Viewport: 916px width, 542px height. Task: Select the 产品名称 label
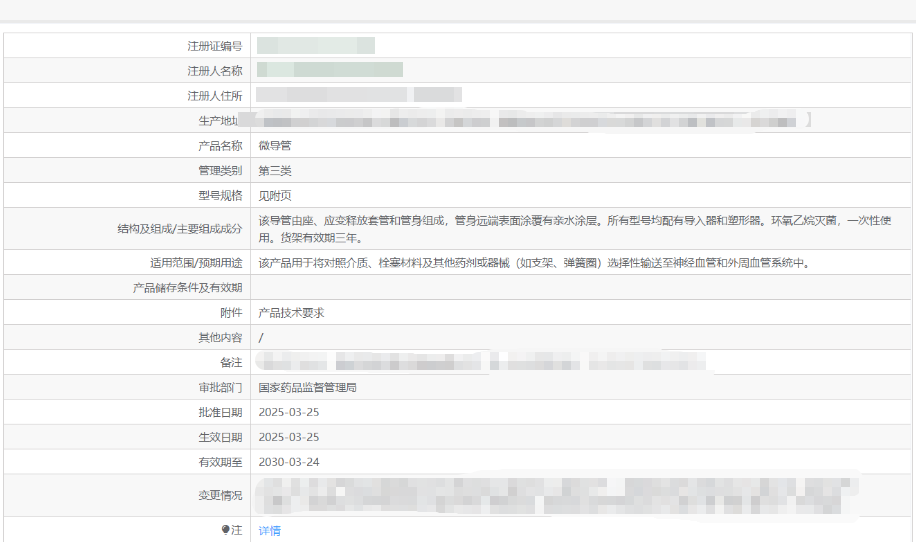tap(220, 145)
